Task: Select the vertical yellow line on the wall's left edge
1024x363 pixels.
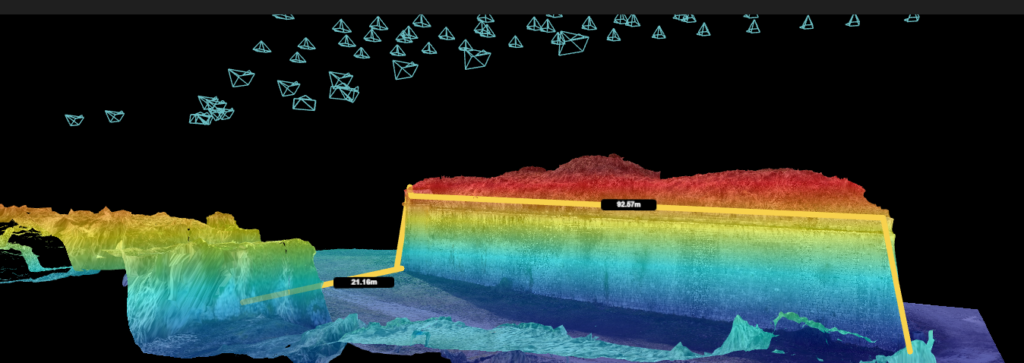Action: tap(404, 229)
